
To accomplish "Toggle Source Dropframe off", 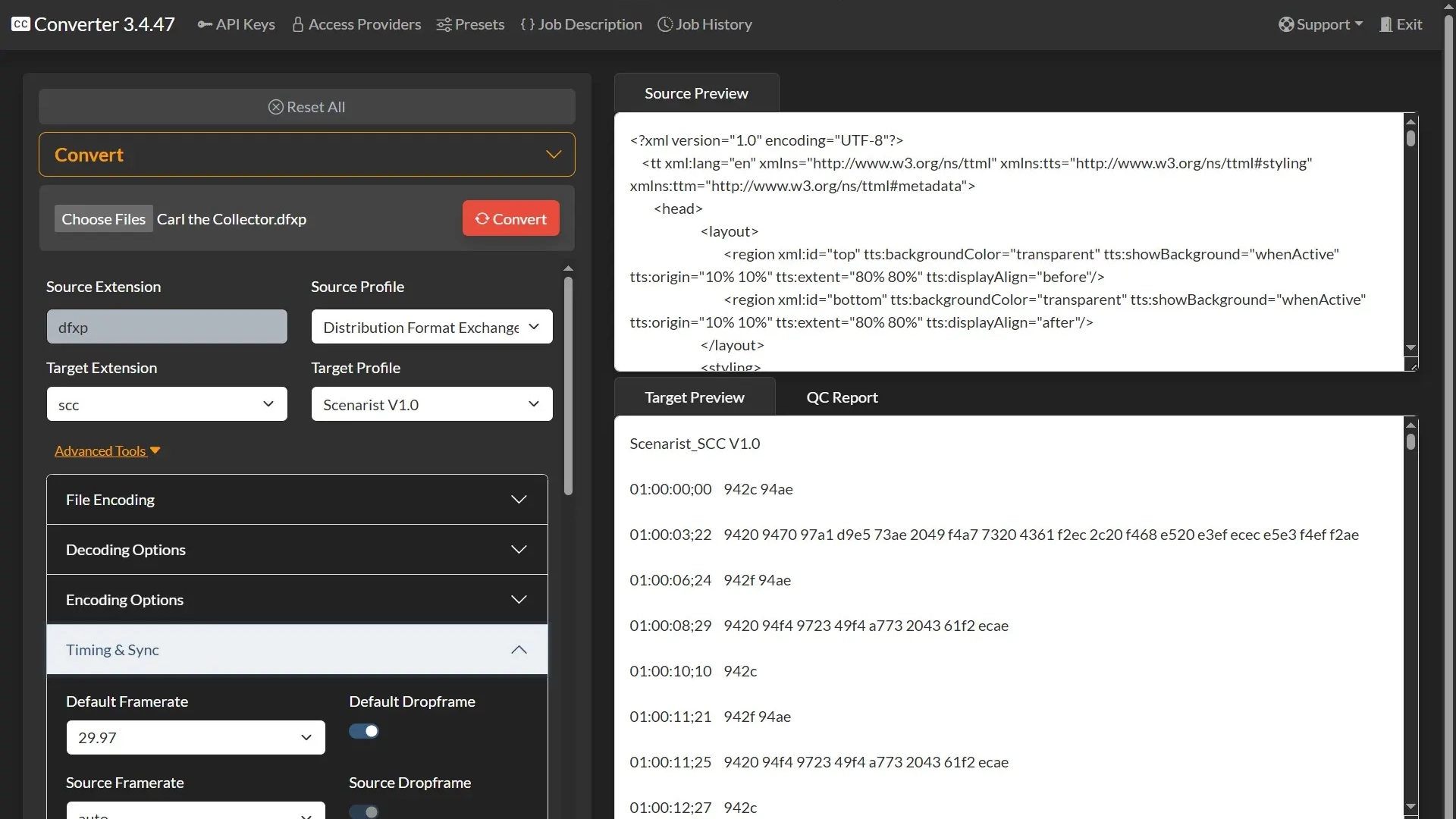I will tap(364, 811).
